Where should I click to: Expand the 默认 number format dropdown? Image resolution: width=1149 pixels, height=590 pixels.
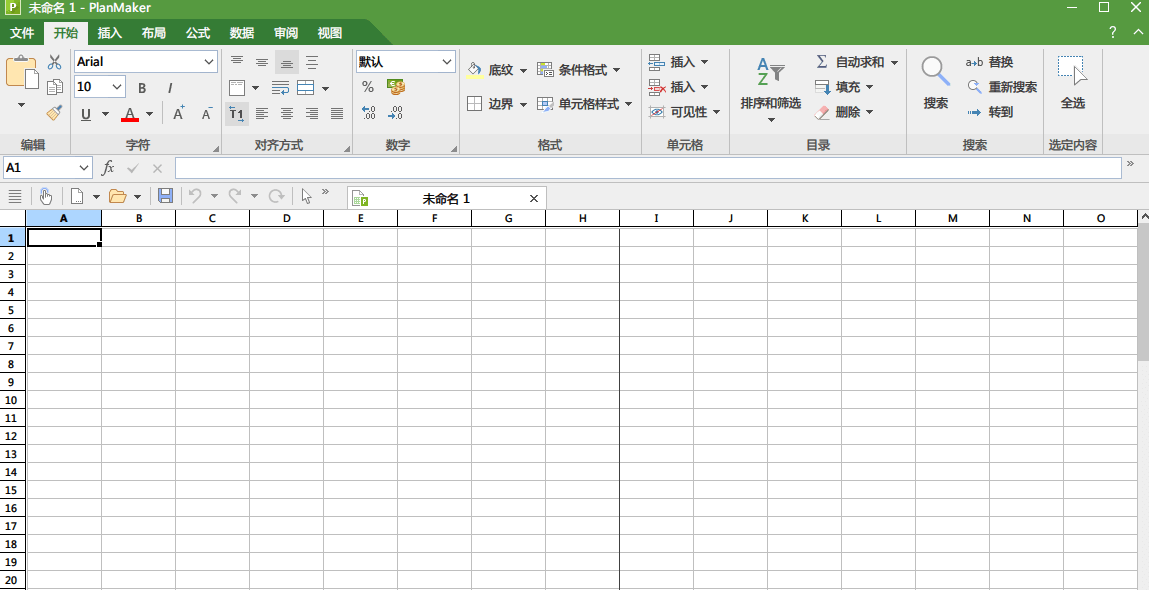[x=446, y=62]
